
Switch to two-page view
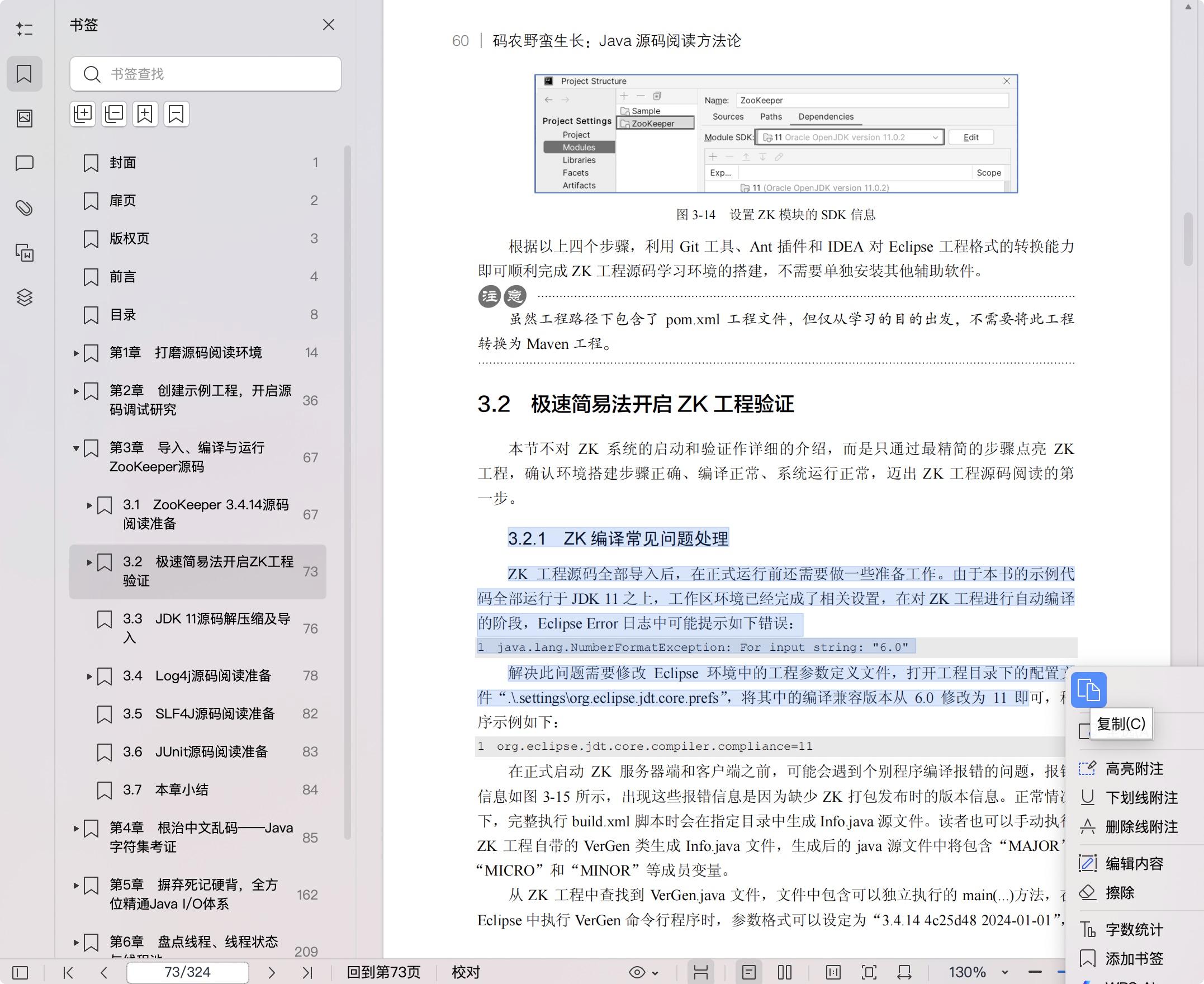click(785, 973)
